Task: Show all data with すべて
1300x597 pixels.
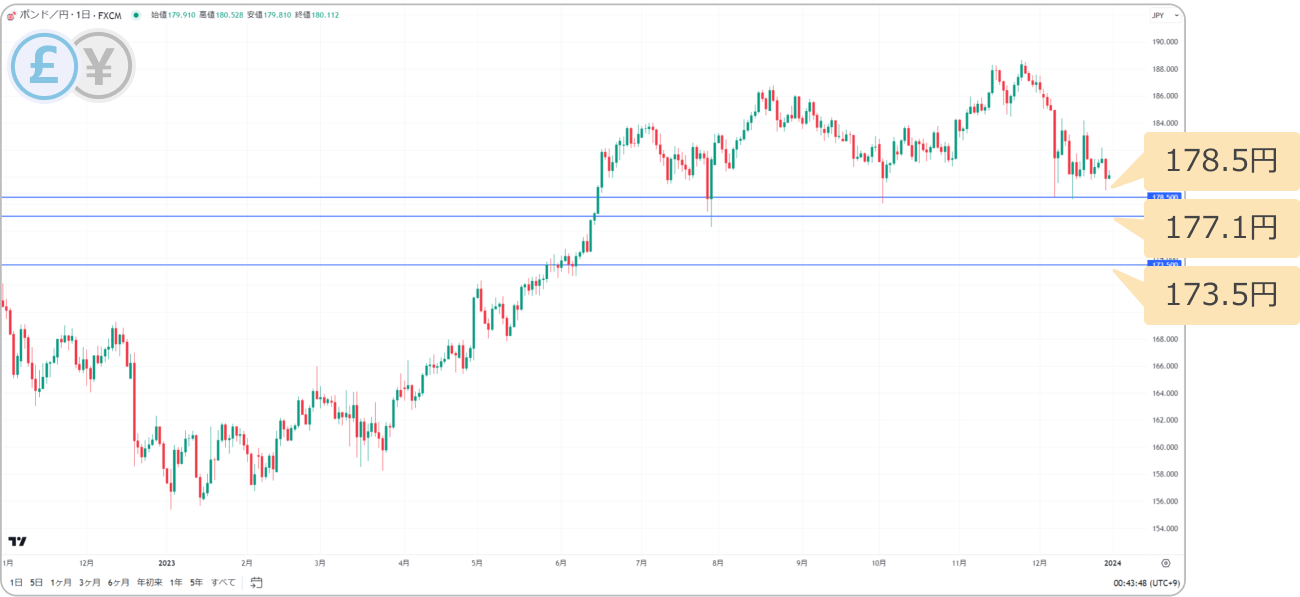Action: (223, 582)
